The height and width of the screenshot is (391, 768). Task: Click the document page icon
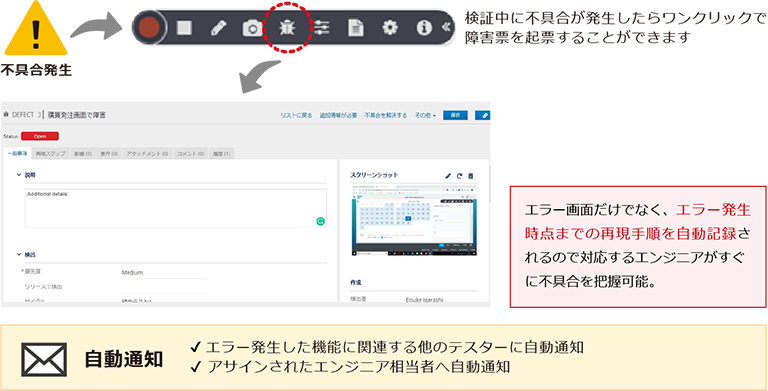[356, 28]
